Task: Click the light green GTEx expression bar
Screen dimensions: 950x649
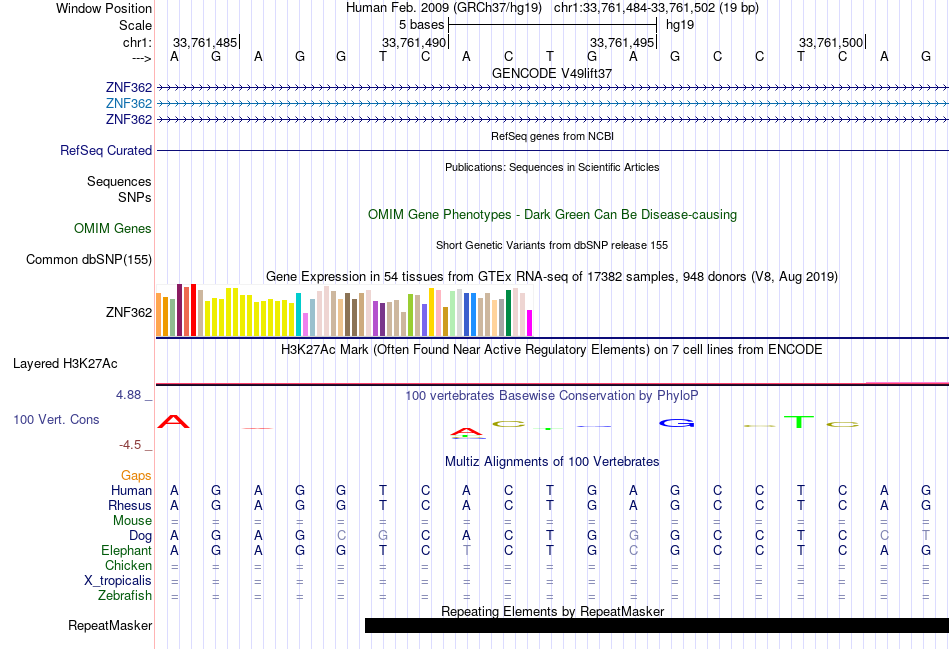Action: point(453,313)
